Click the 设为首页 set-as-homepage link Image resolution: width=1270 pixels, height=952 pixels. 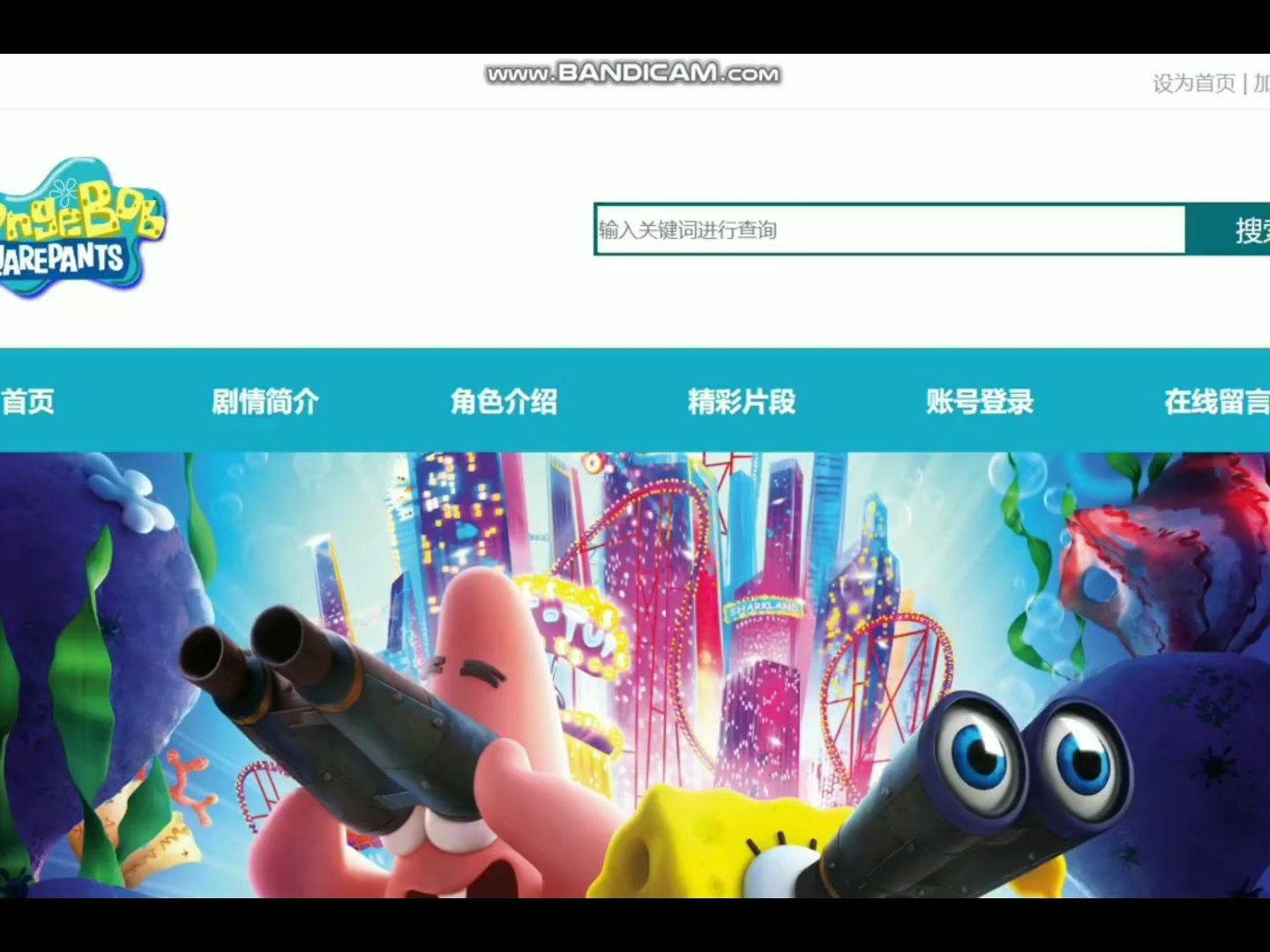tap(1194, 84)
